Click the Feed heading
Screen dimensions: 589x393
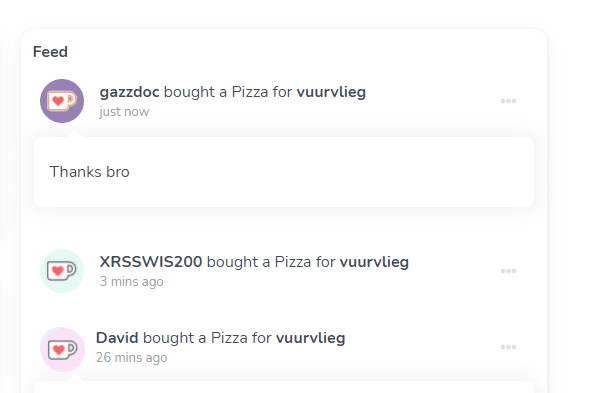tap(50, 52)
